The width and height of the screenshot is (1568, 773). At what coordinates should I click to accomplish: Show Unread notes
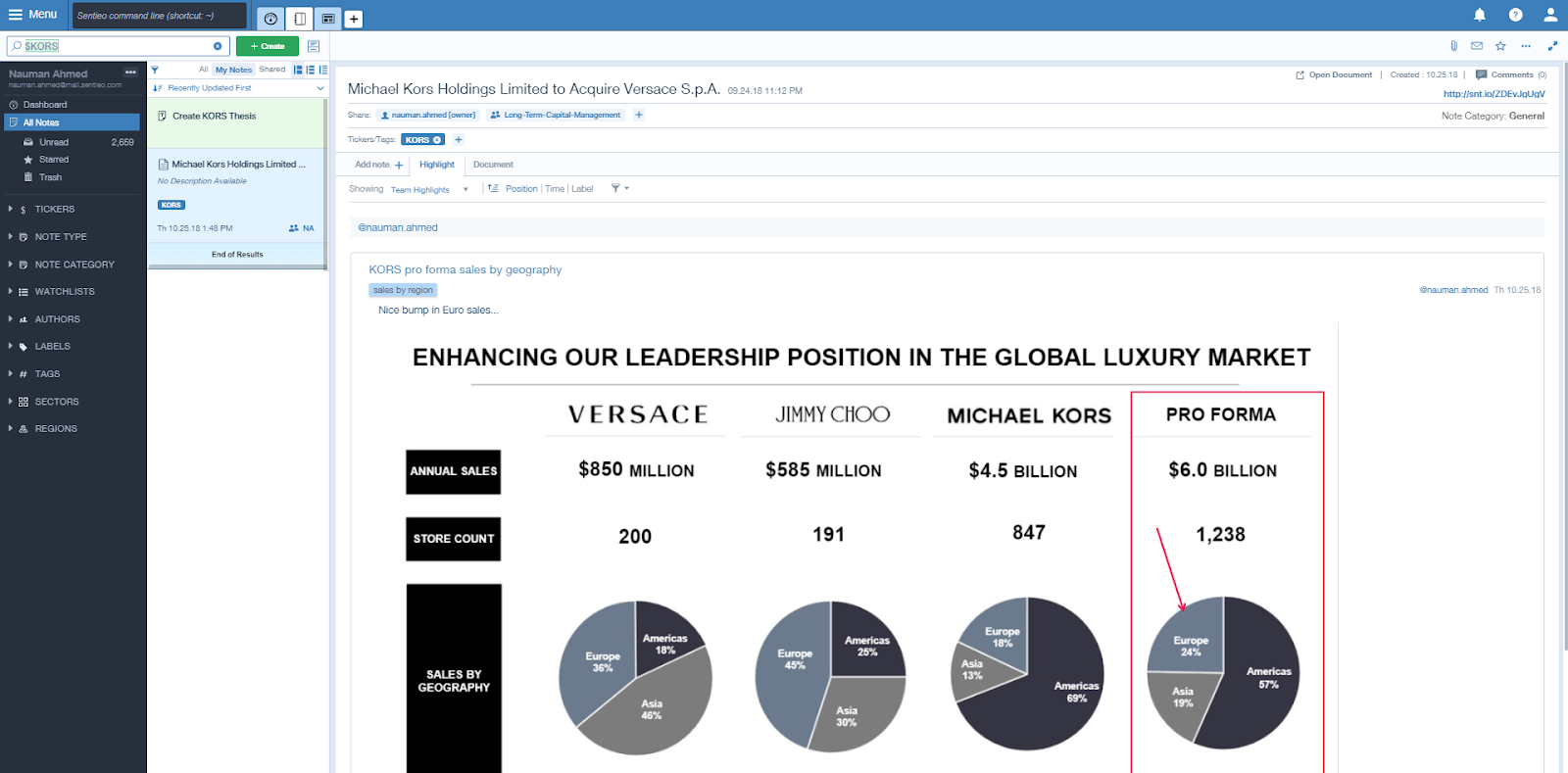(54, 142)
